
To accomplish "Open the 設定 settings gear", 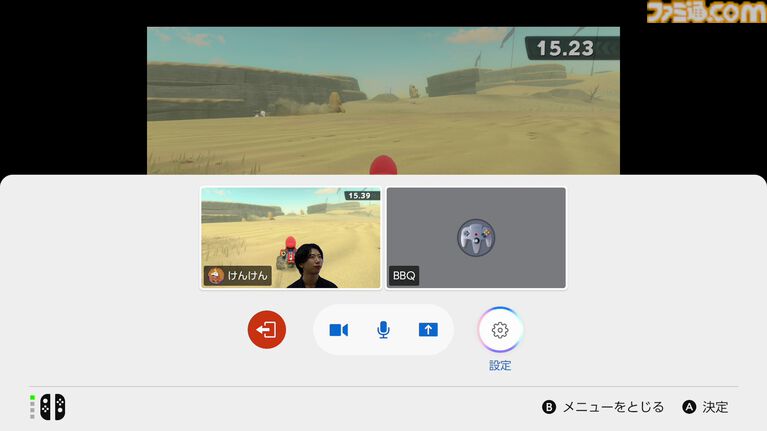I will 500,330.
